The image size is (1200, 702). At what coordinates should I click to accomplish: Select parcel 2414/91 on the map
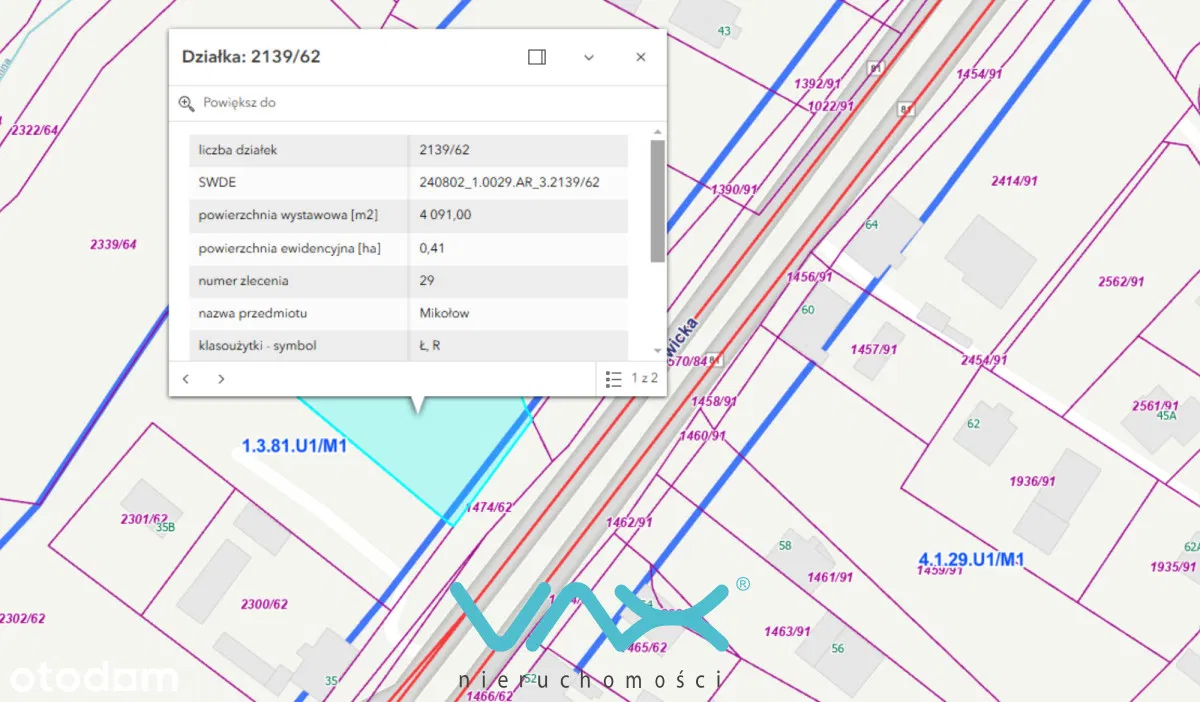coord(1014,181)
